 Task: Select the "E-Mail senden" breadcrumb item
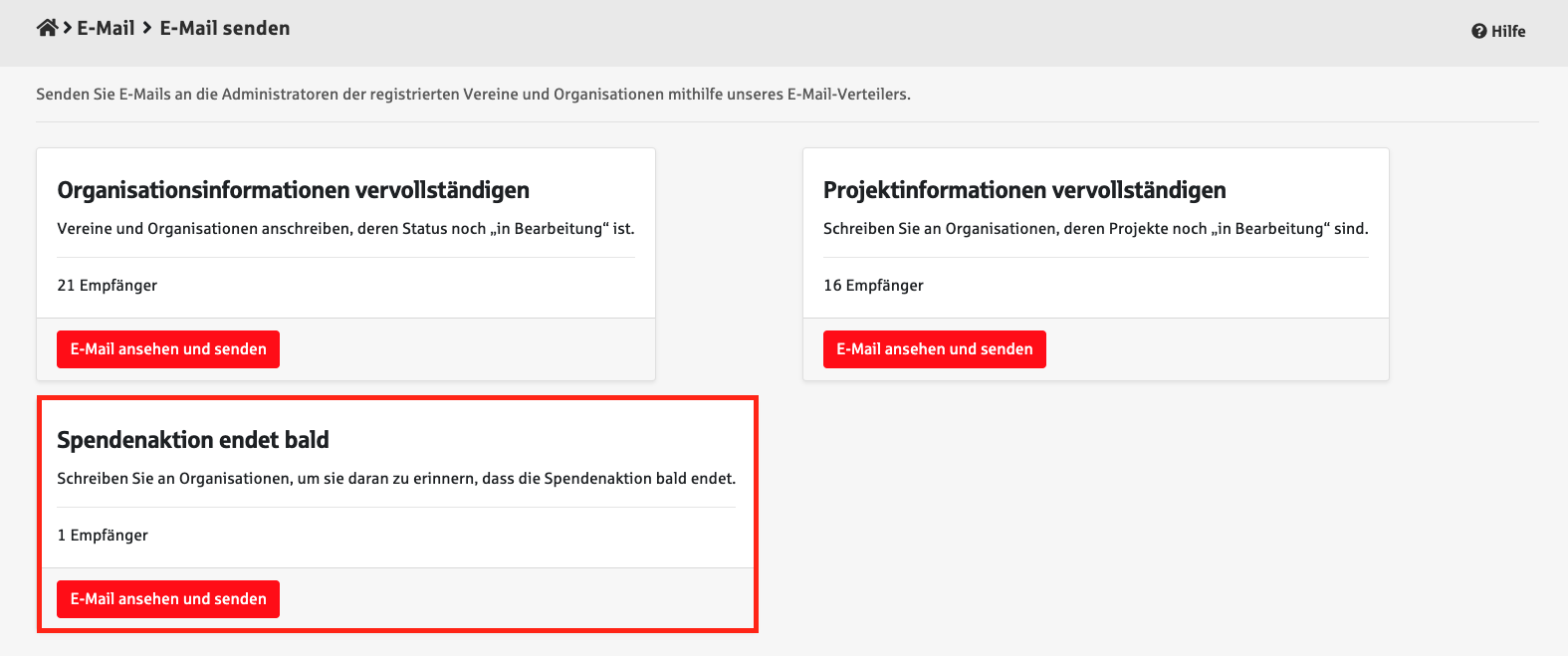[225, 28]
